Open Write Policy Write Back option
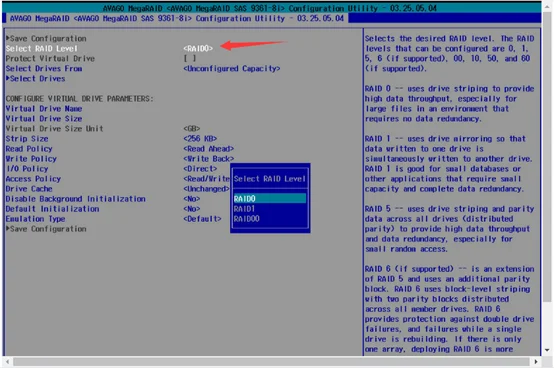Viewport: 554px width, 368px height. (208, 159)
